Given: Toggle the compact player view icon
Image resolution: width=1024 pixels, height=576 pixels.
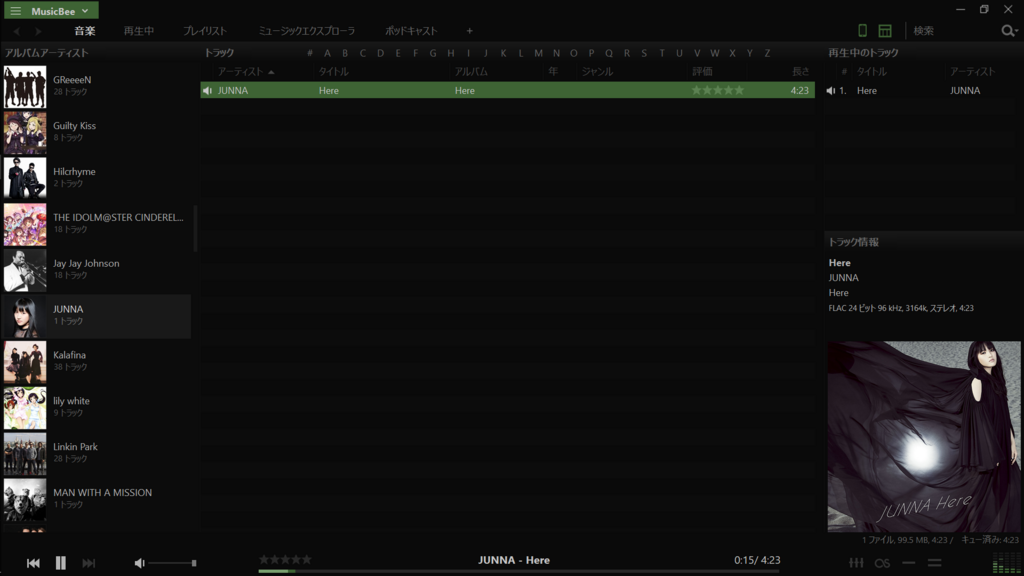Looking at the screenshot, I should [863, 30].
